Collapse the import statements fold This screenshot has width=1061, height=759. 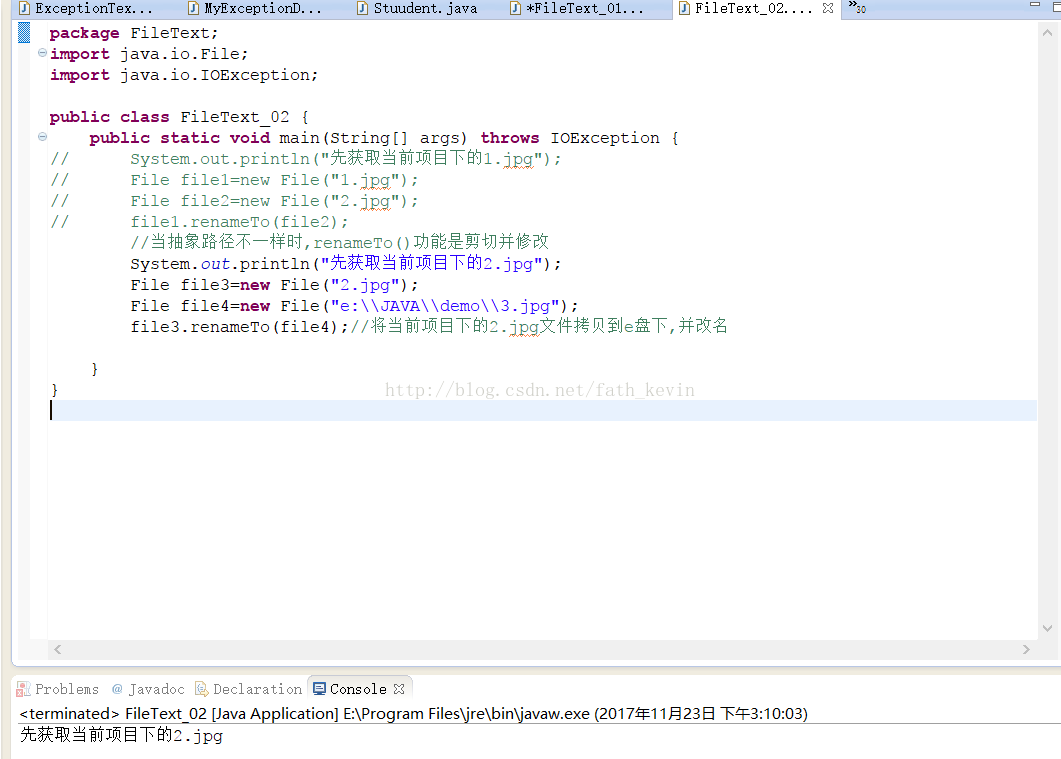tap(43, 53)
